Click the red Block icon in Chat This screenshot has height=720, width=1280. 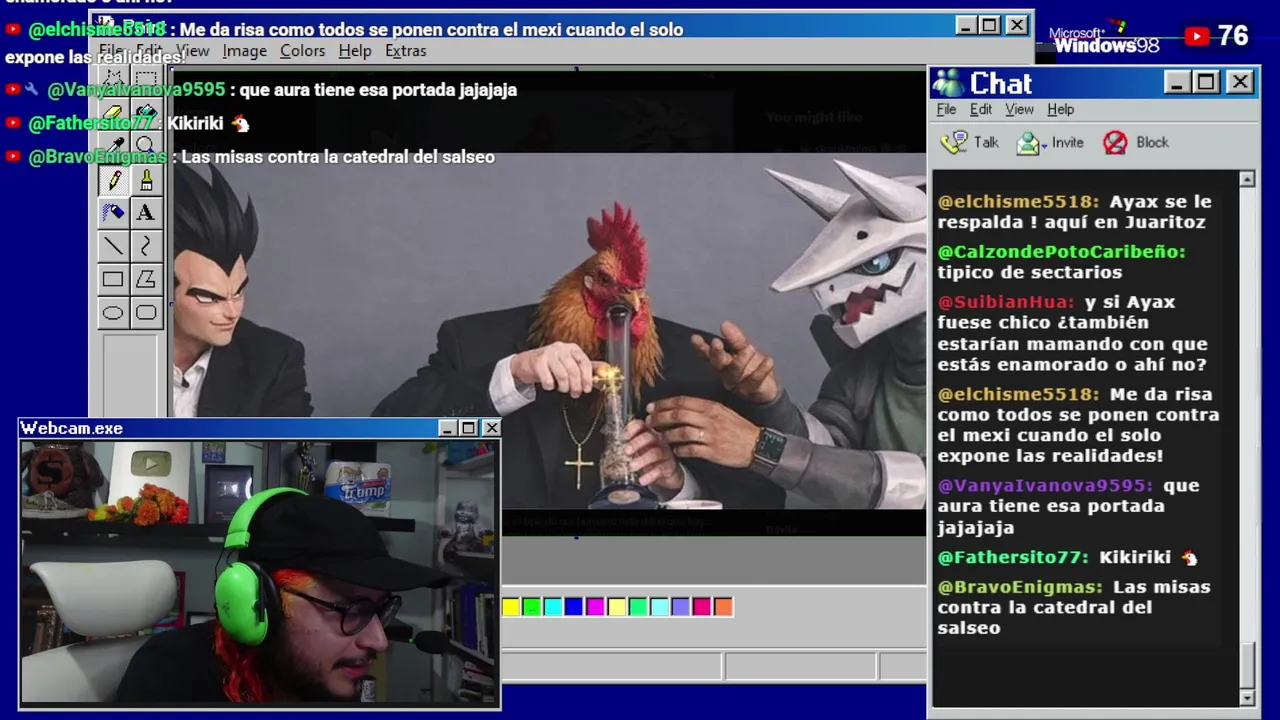[1115, 143]
